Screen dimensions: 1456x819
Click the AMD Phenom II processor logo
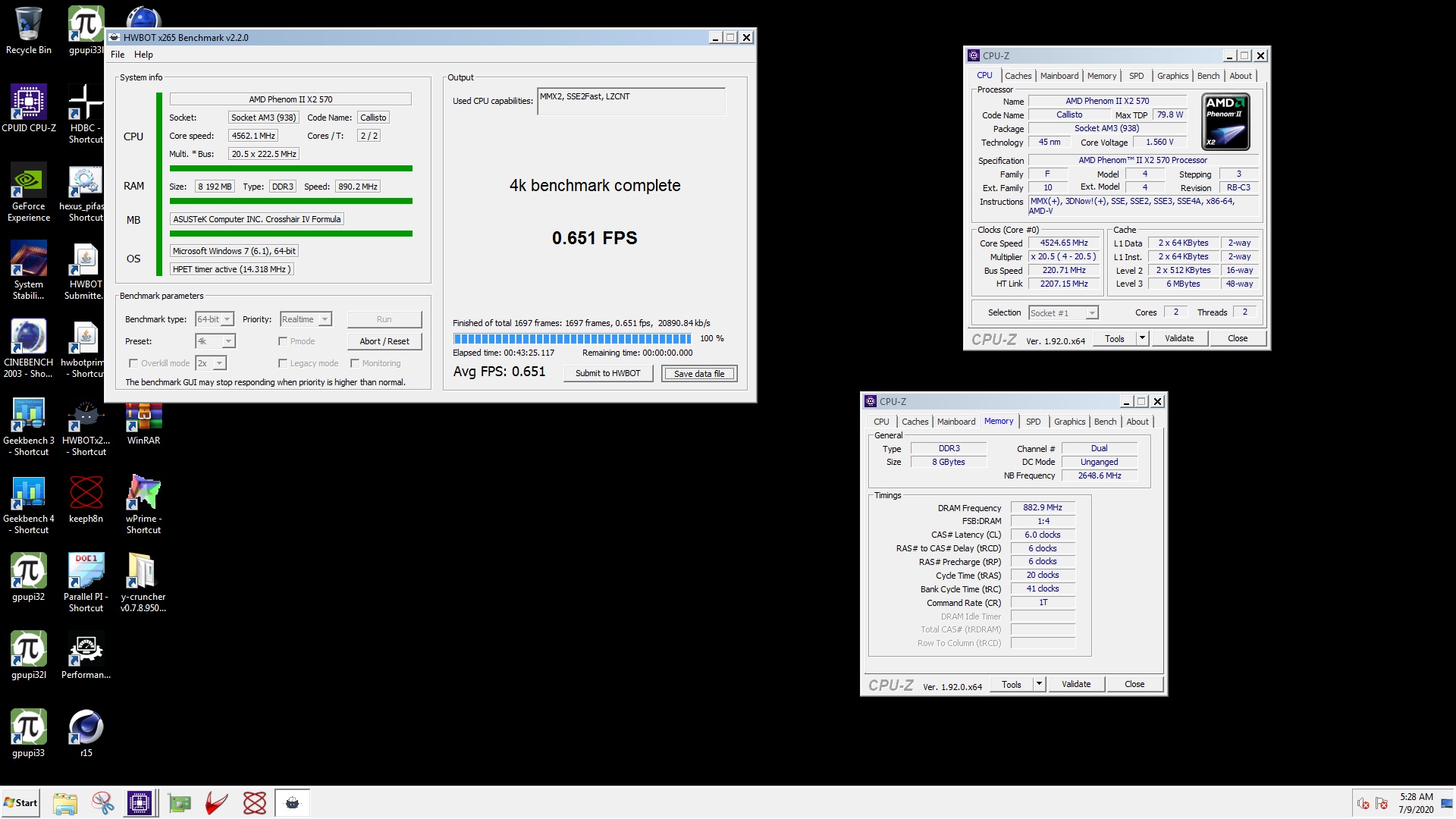coord(1225,121)
